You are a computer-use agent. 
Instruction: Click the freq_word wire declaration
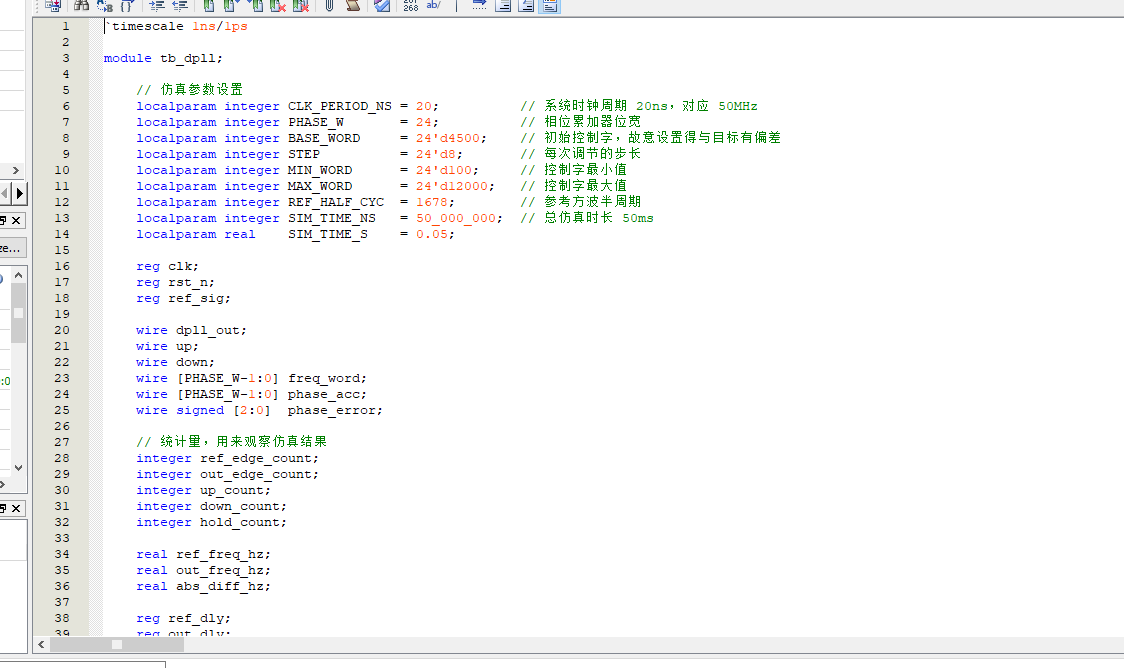[252, 378]
